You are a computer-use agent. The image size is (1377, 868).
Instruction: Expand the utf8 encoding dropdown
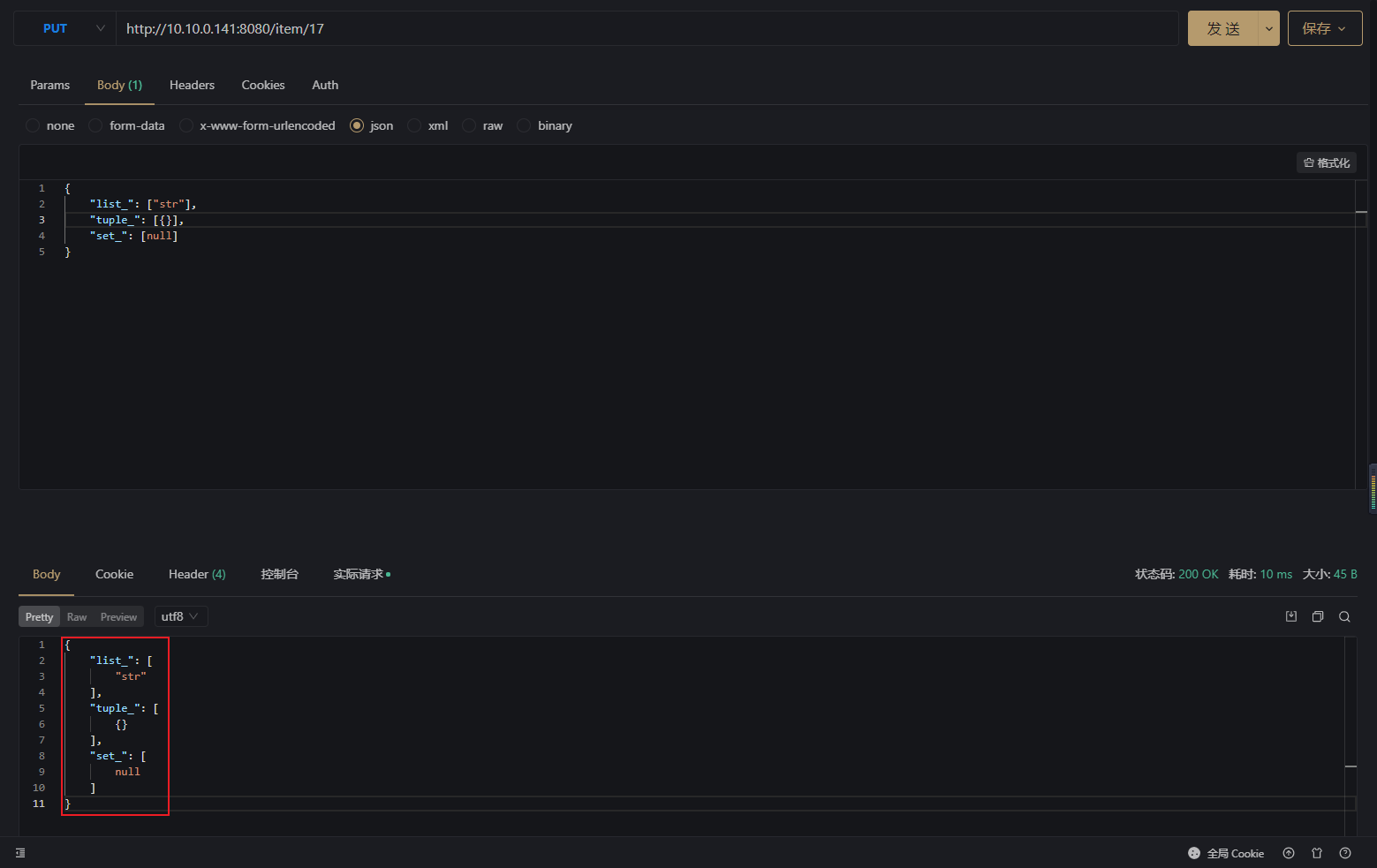pyautogui.click(x=180, y=616)
